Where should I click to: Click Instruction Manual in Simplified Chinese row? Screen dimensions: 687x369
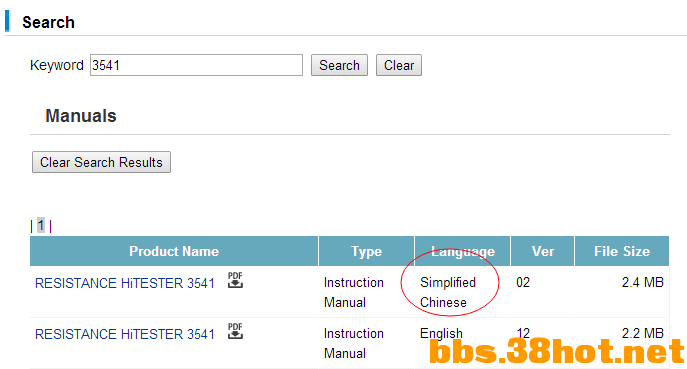[354, 292]
